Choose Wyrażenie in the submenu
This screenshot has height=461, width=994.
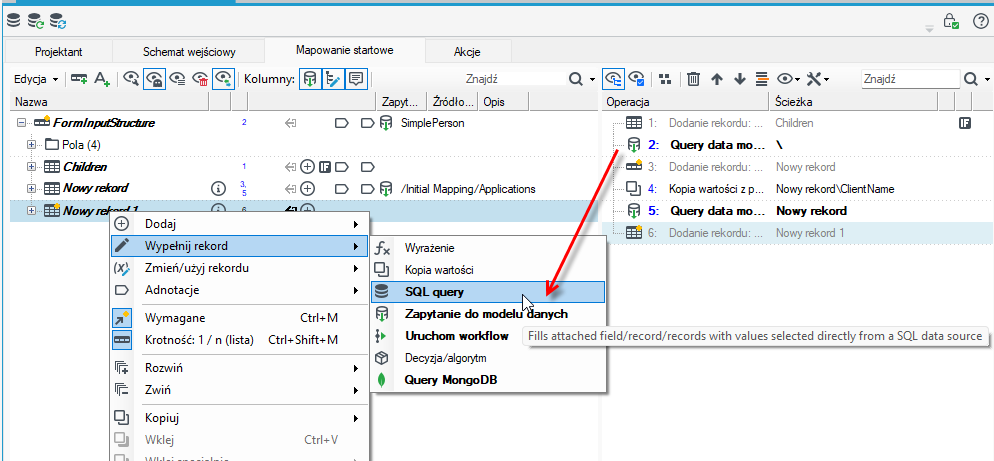[488, 249]
